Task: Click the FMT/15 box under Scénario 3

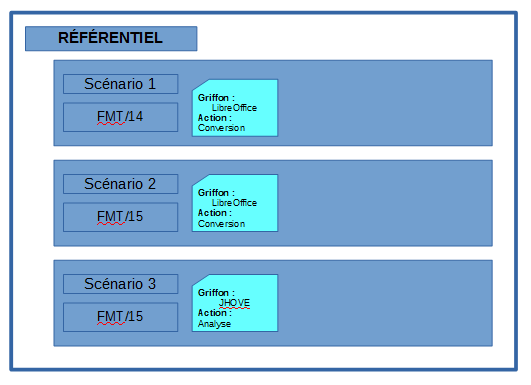Action: coord(120,317)
